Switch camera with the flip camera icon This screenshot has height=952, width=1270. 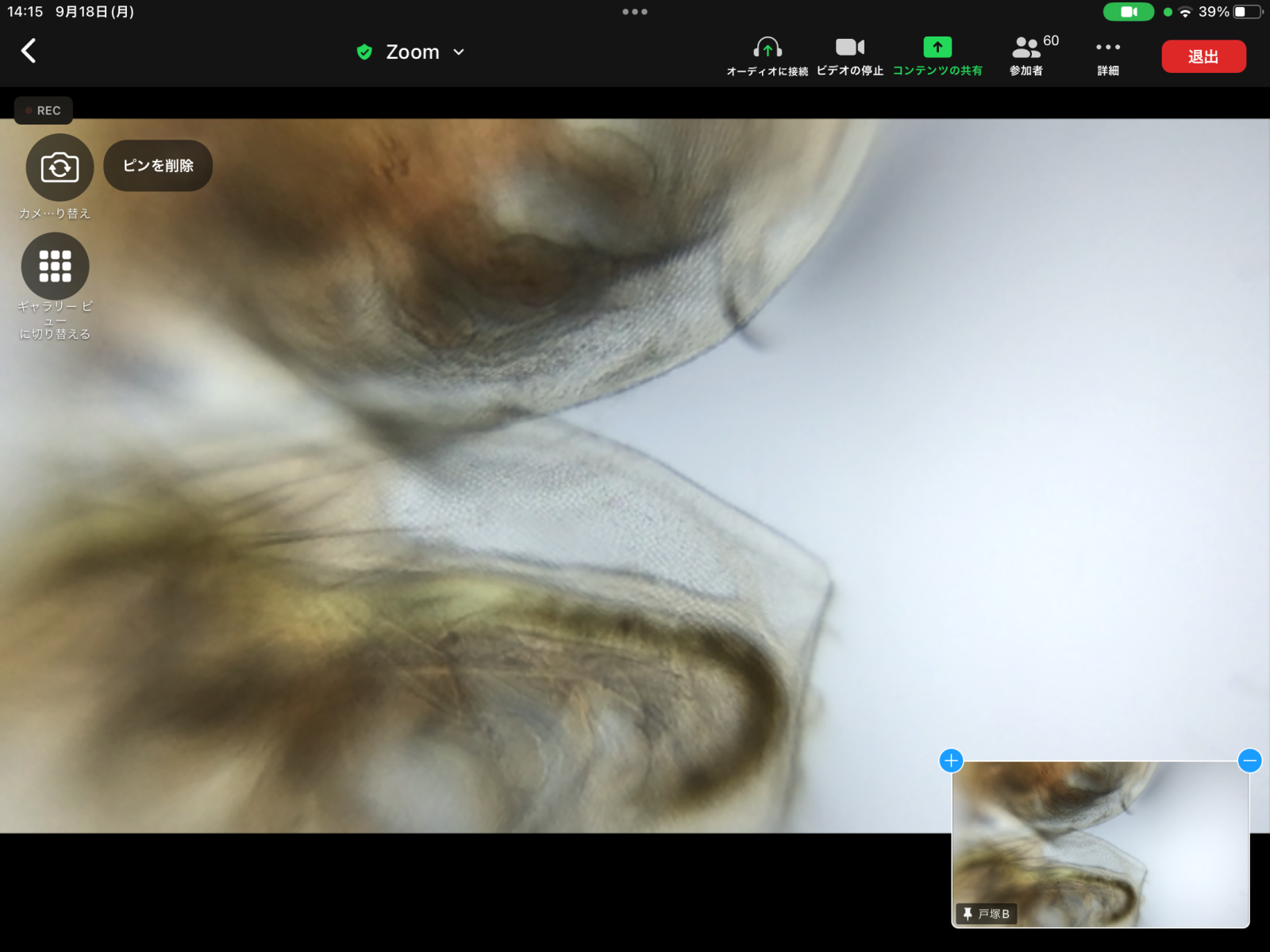(x=60, y=167)
